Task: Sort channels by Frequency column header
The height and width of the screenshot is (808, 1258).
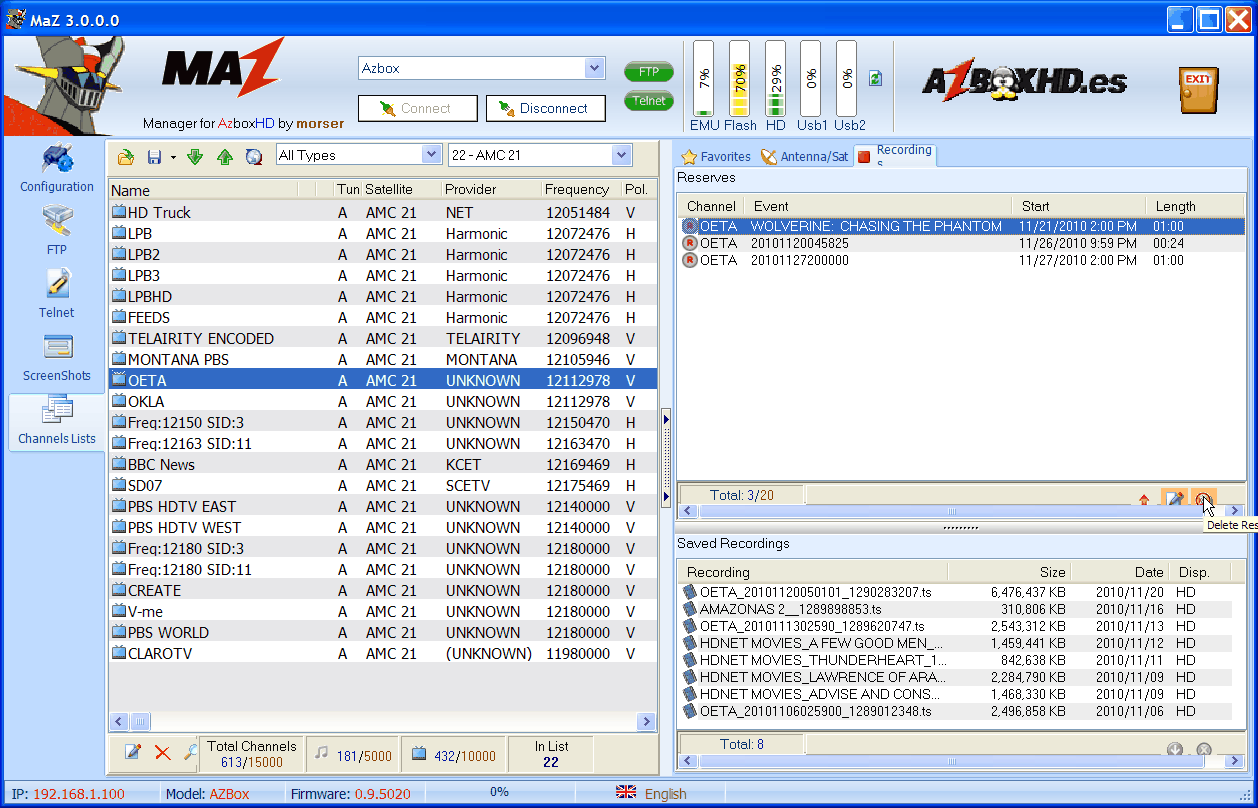Action: (x=580, y=190)
